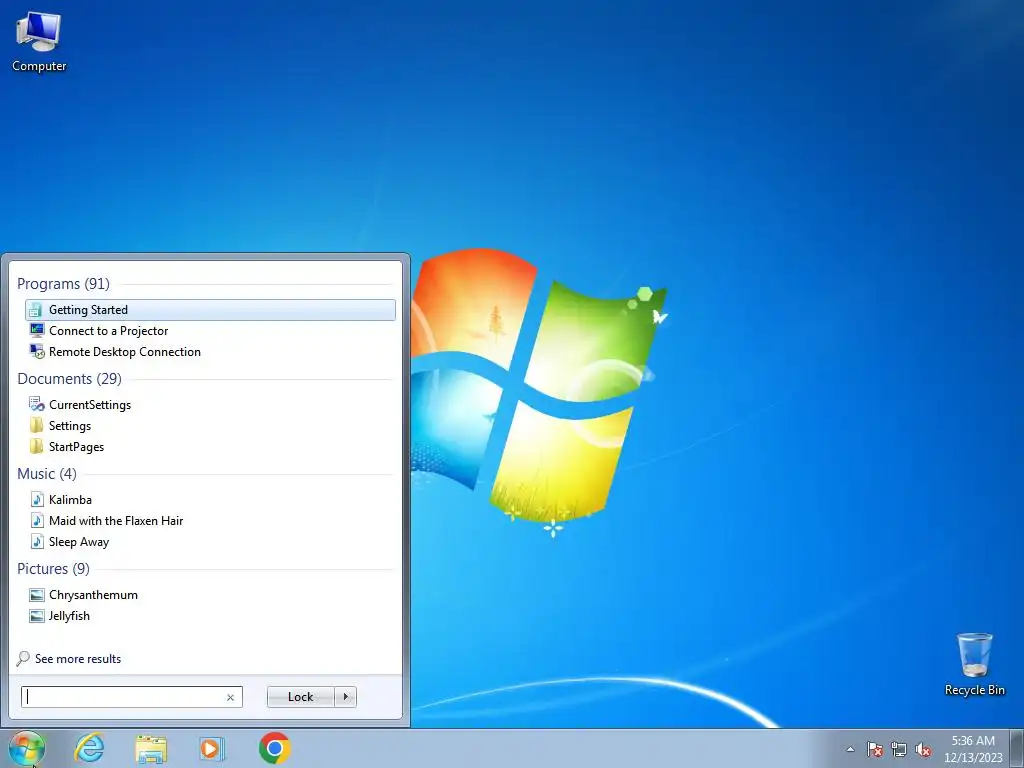Click the Connect to a Projector icon
1024x768 pixels.
37,330
